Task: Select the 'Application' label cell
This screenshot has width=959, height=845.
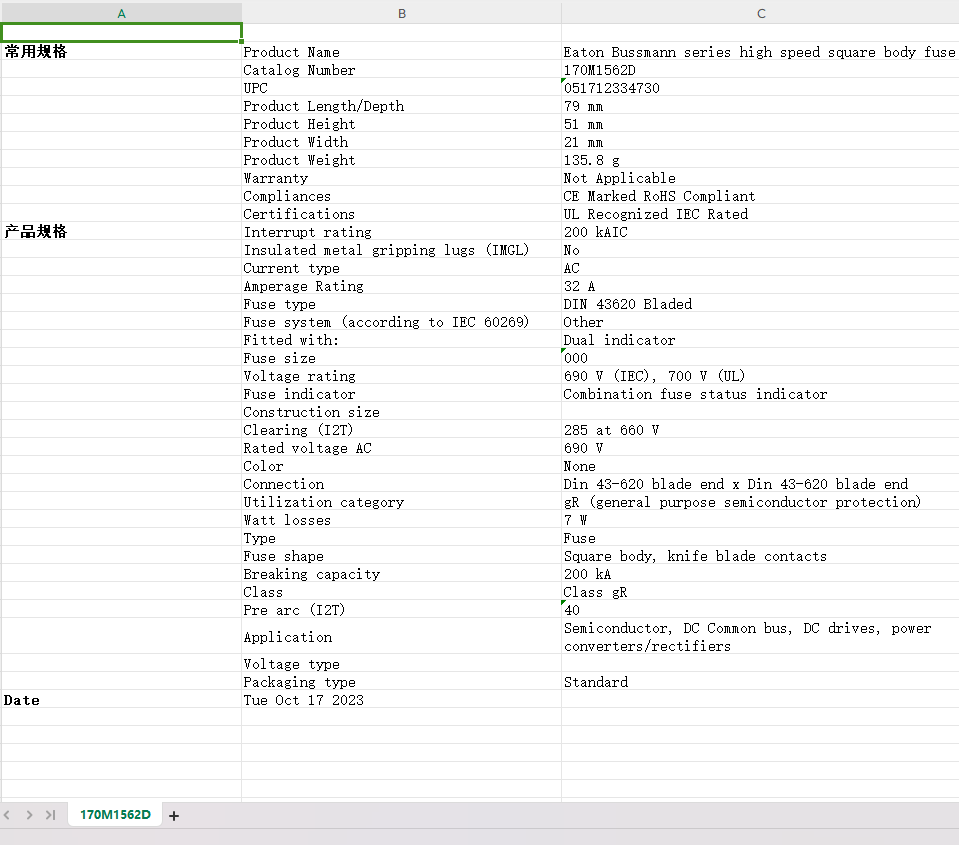Action: [x=401, y=637]
